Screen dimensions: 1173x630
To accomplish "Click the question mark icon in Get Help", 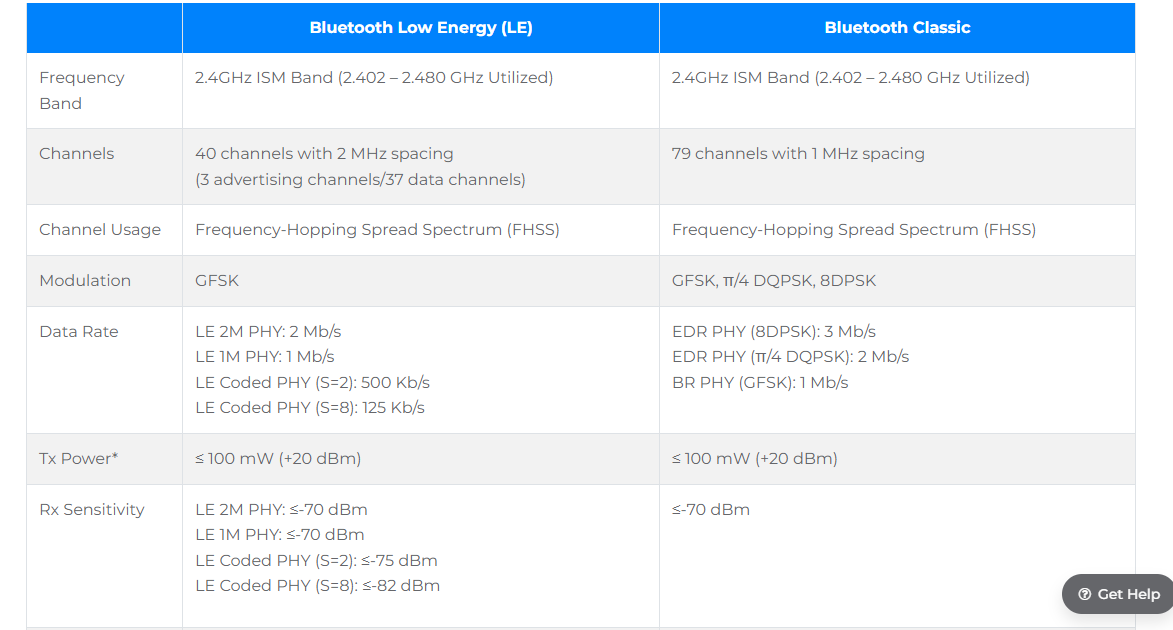I will 1085,594.
